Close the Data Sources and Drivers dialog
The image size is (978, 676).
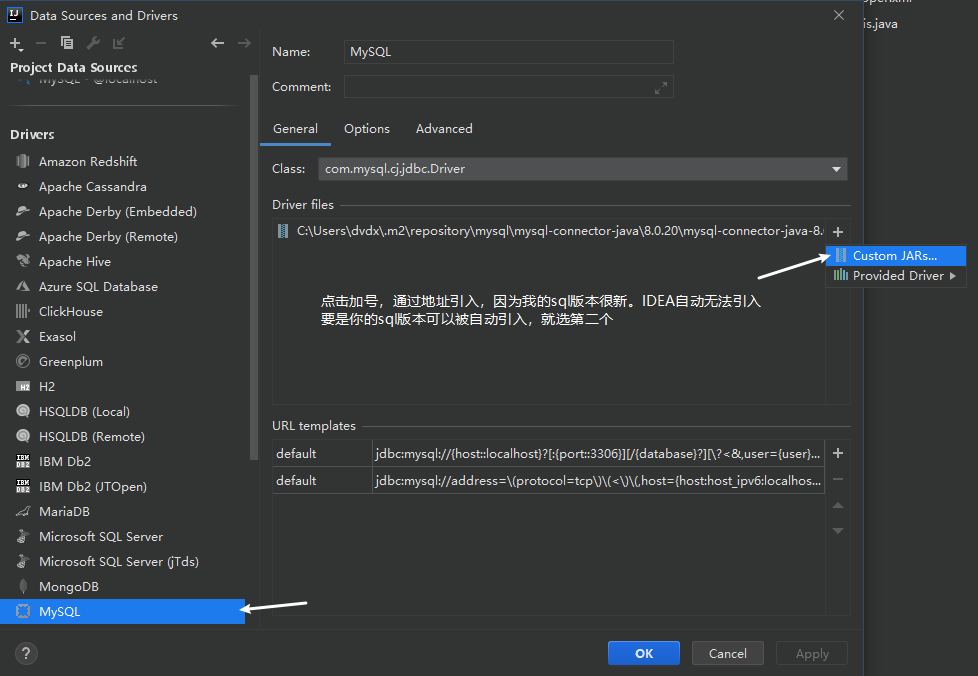pyautogui.click(x=839, y=15)
